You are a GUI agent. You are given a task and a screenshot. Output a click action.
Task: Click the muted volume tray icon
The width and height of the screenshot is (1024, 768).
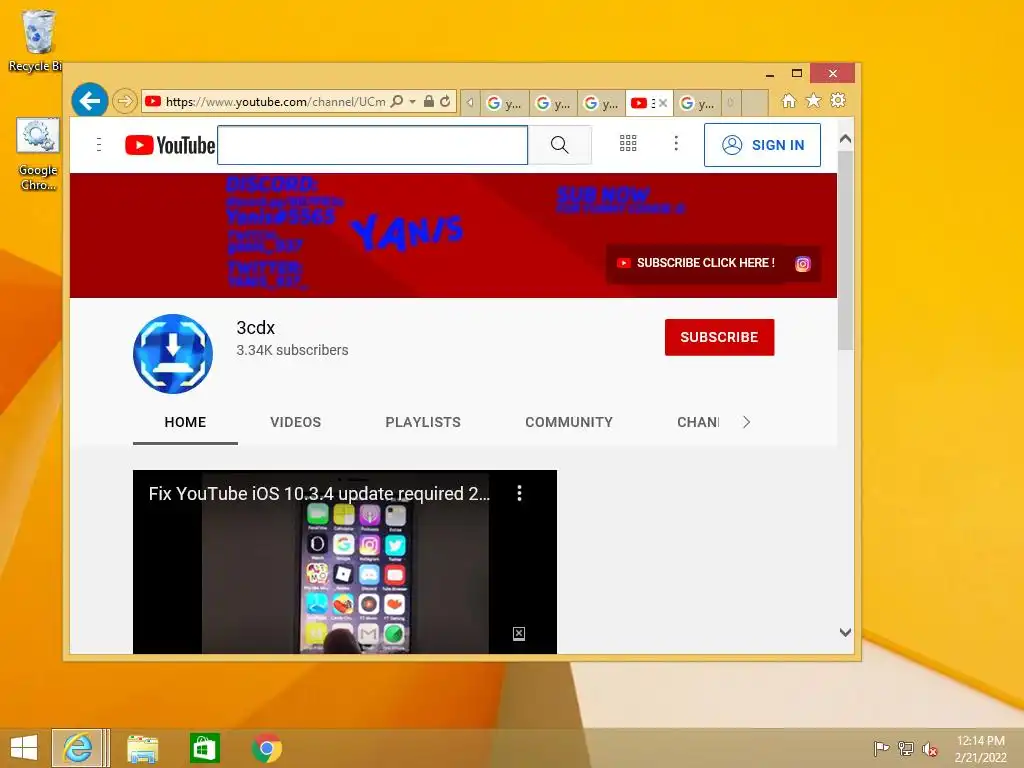[x=929, y=749]
